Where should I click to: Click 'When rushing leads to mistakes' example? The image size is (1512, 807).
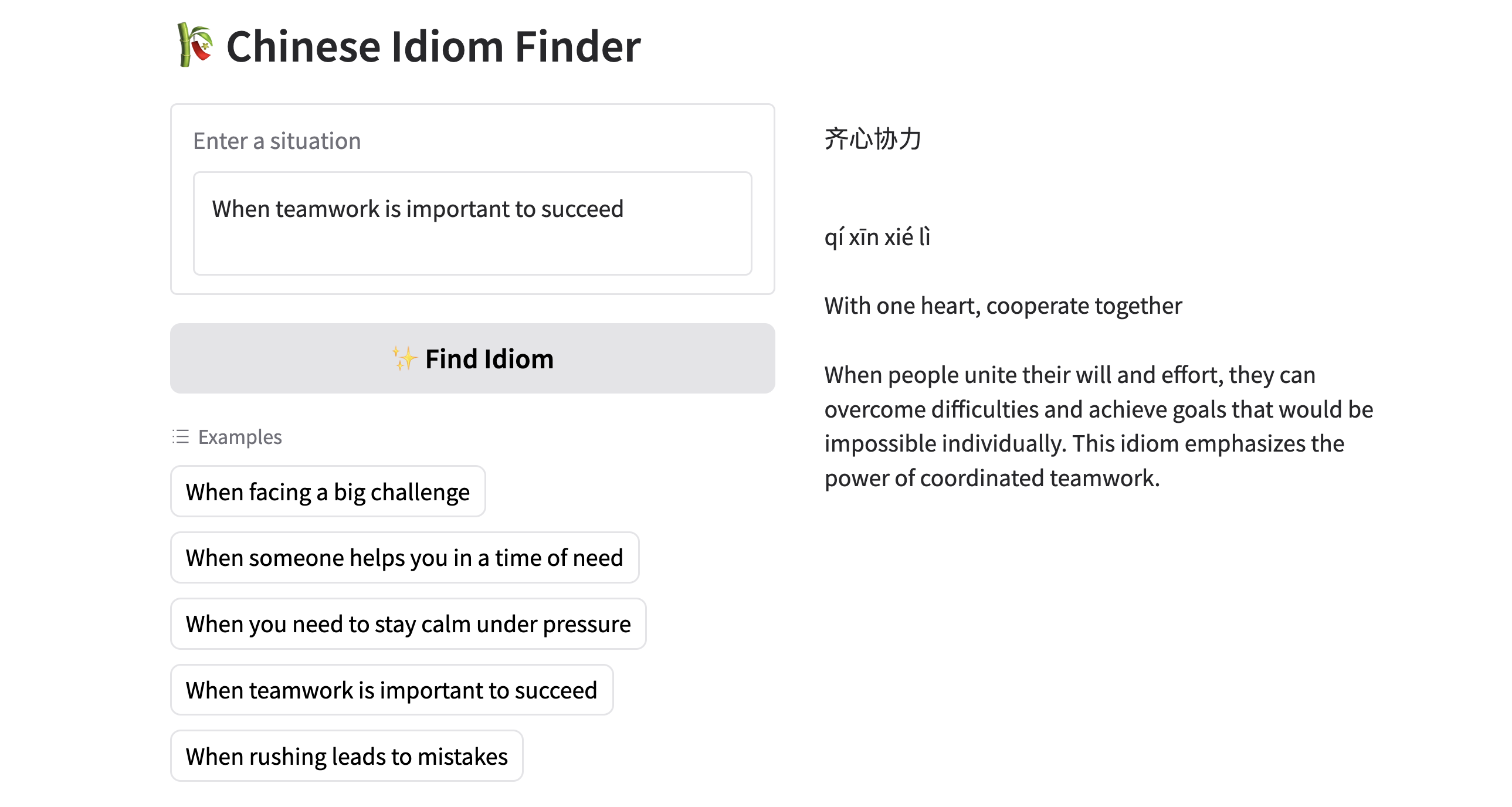[x=345, y=756]
